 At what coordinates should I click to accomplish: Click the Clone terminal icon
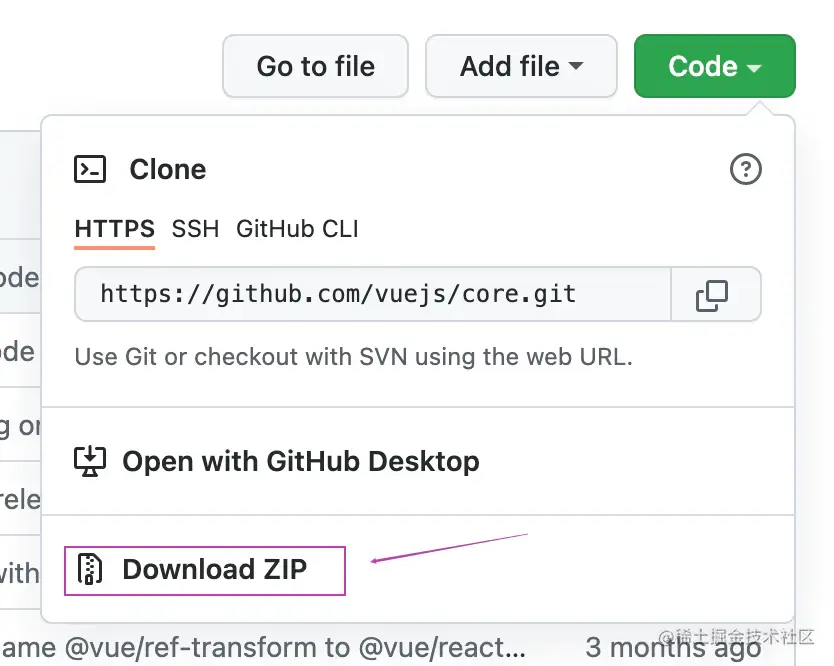[x=90, y=169]
